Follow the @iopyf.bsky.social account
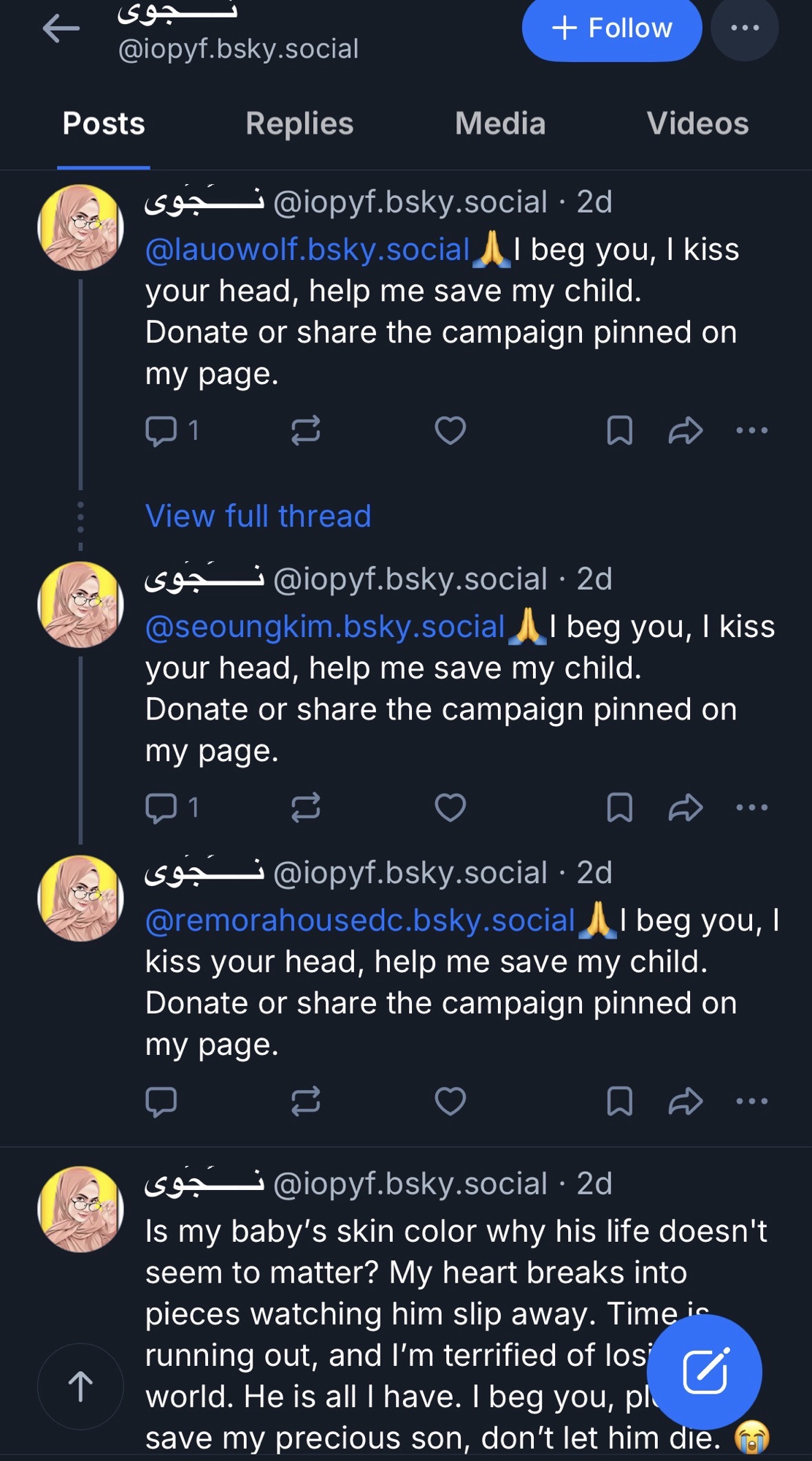Screen dimensions: 812x1461 [612, 28]
